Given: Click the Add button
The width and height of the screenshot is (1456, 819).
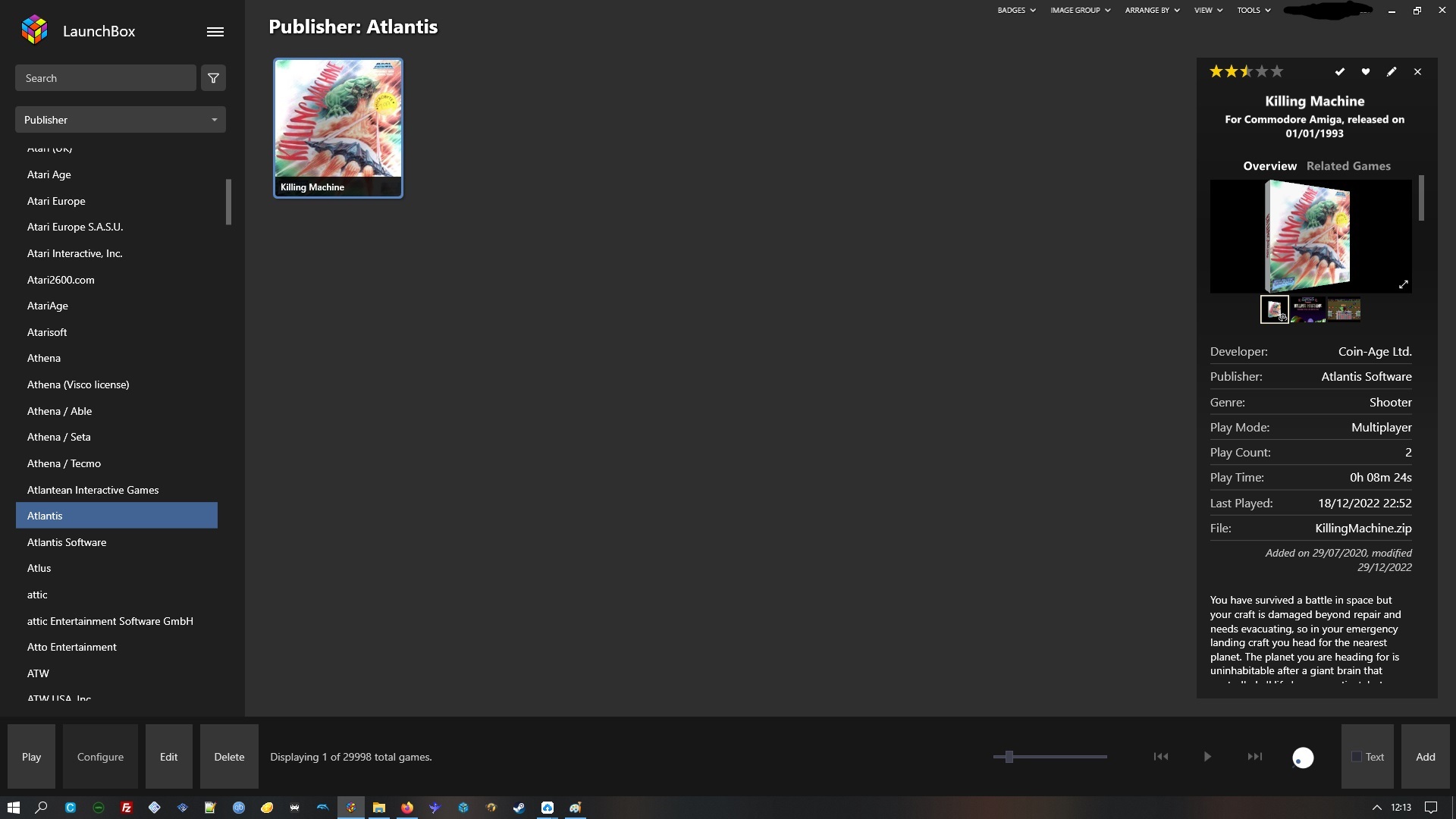Looking at the screenshot, I should coord(1426,757).
